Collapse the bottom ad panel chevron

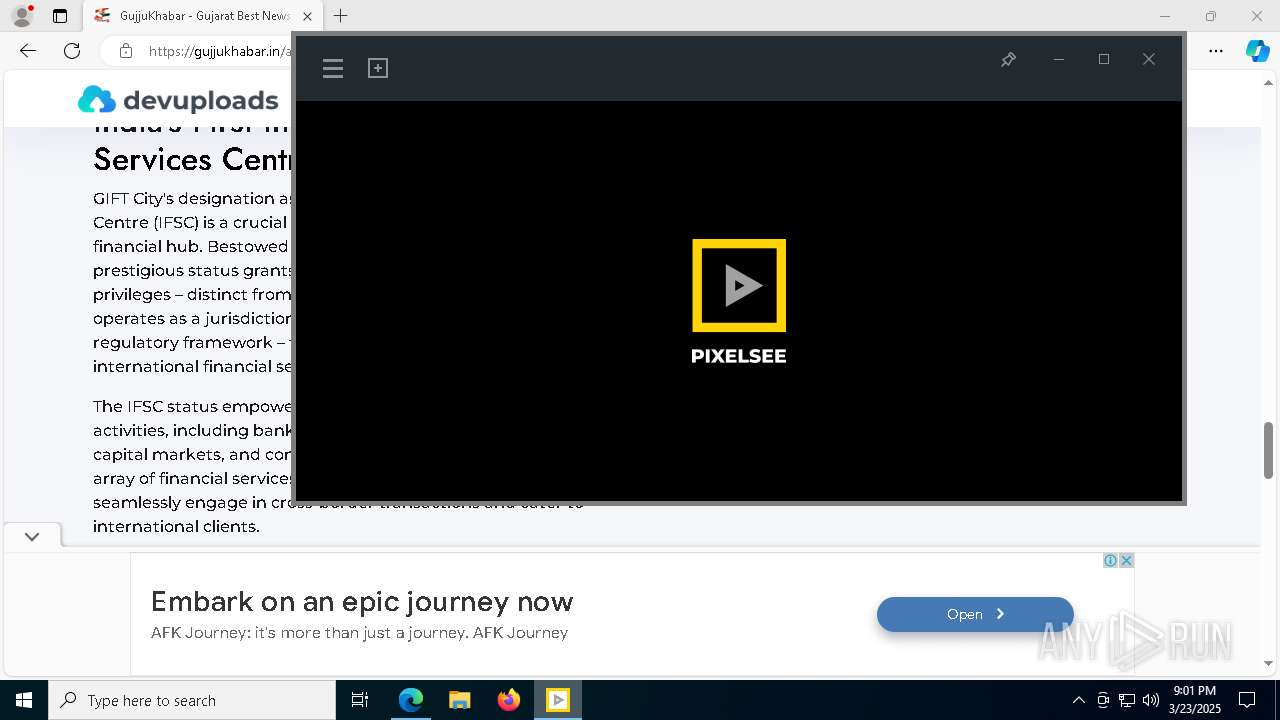point(32,536)
